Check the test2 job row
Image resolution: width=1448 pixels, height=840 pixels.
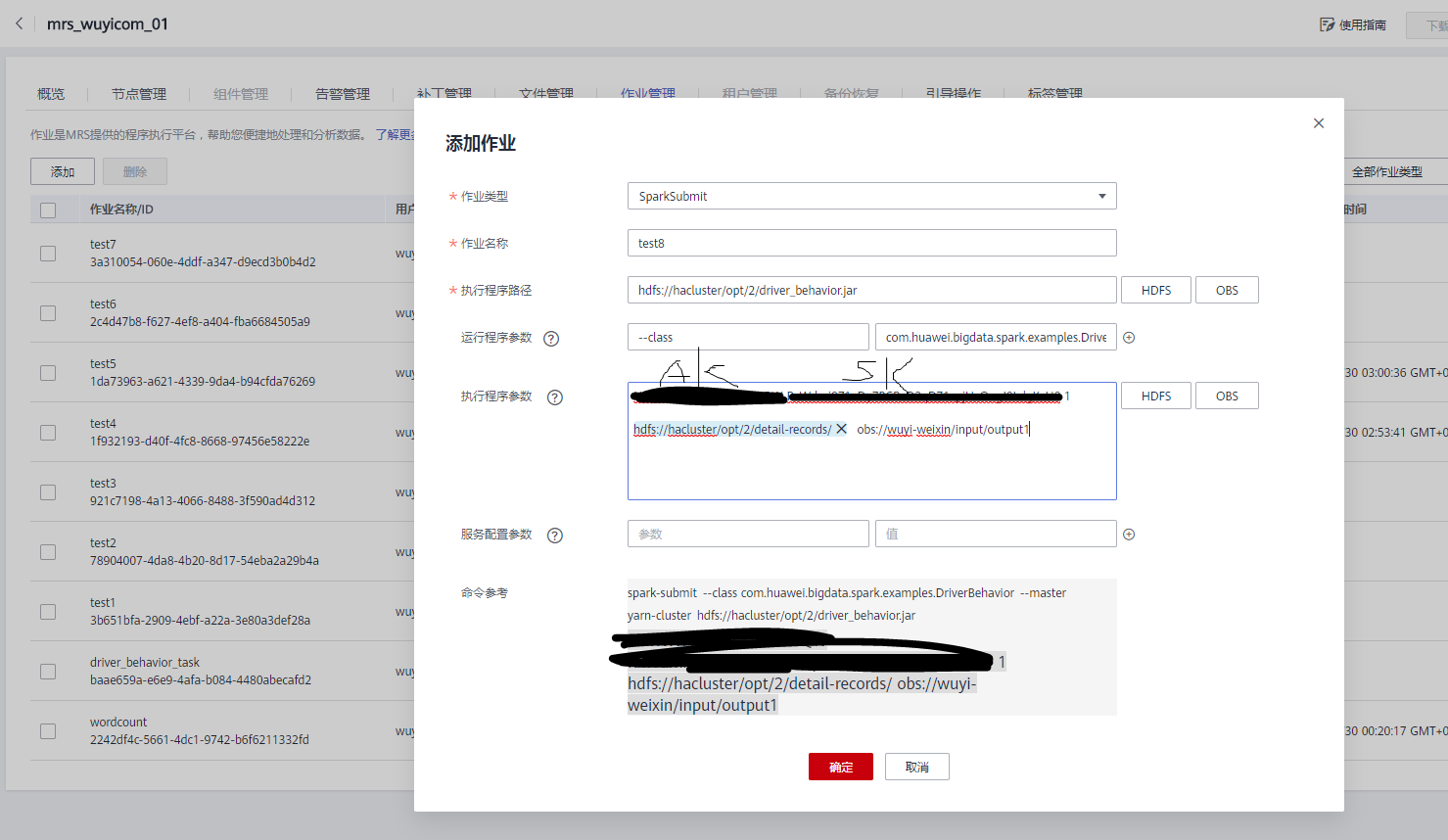pos(48,552)
